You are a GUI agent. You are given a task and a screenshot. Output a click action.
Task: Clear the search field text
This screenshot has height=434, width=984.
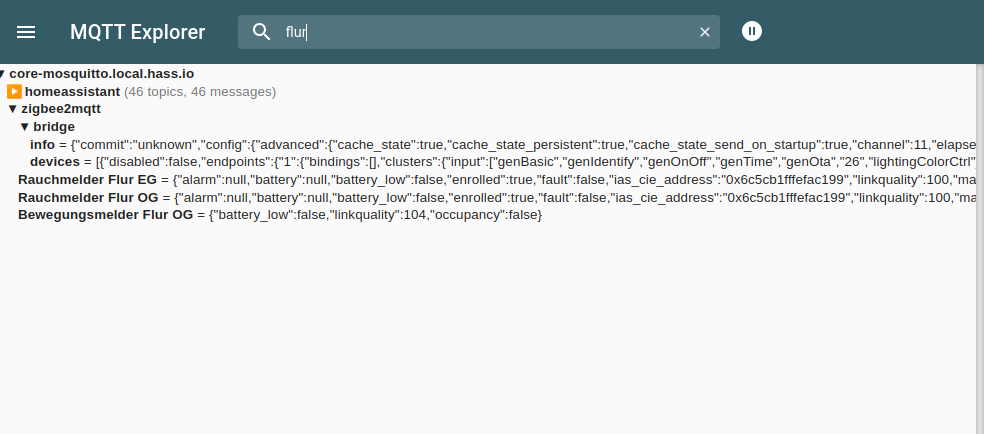coord(704,32)
